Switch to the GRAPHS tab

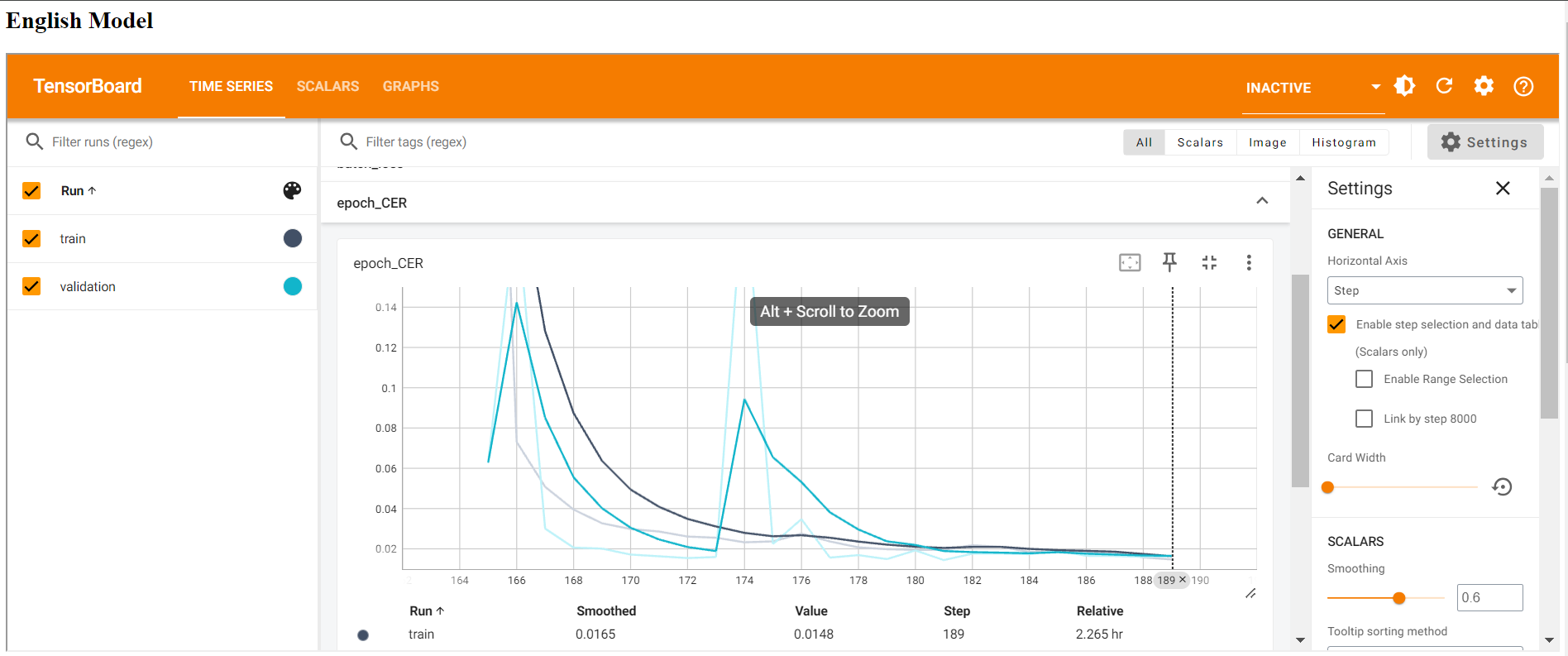(x=410, y=86)
